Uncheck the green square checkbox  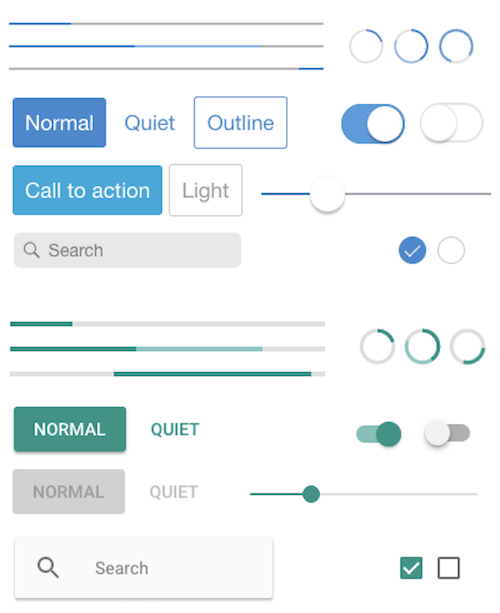click(411, 568)
